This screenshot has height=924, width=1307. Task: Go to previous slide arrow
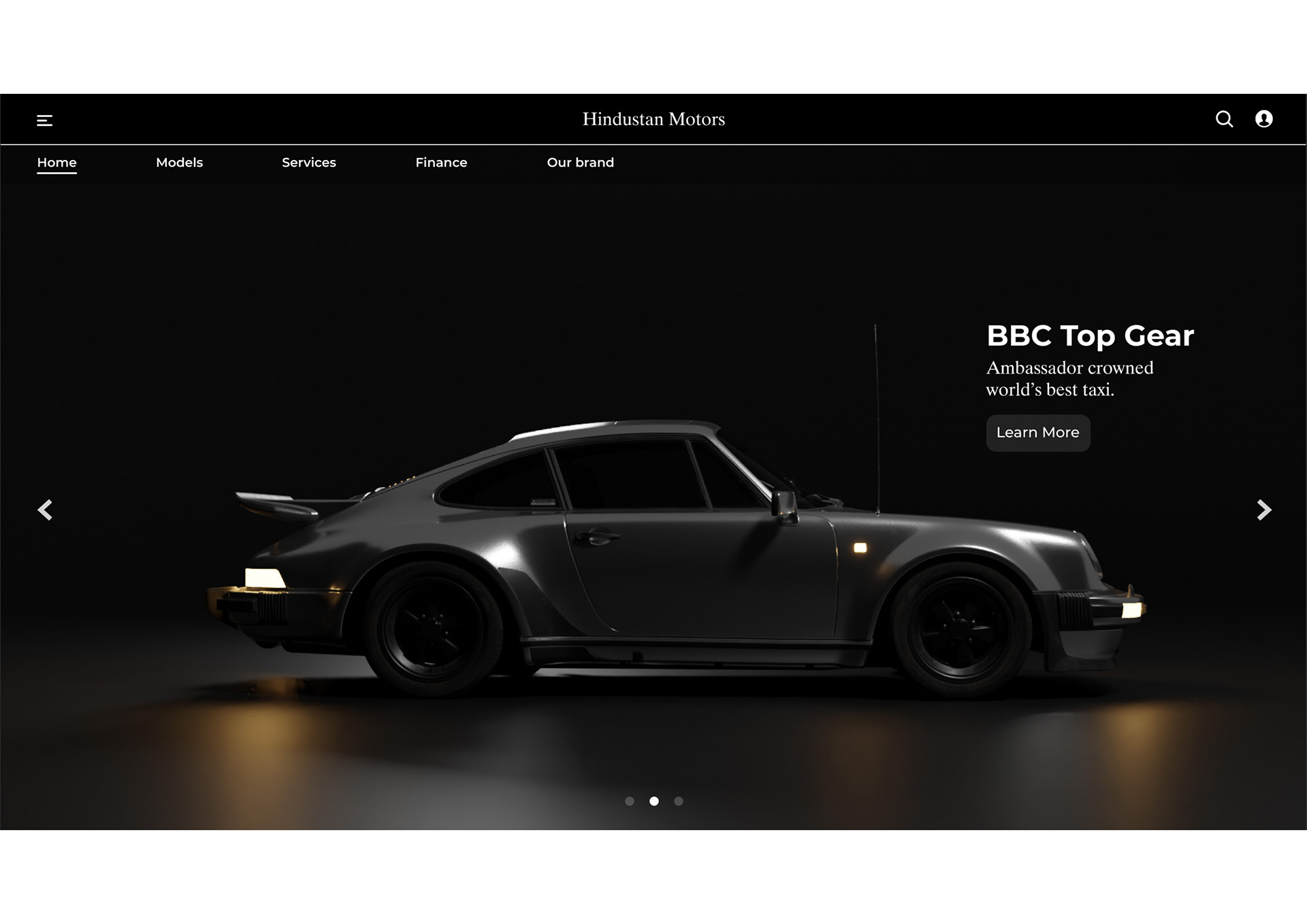[x=45, y=510]
